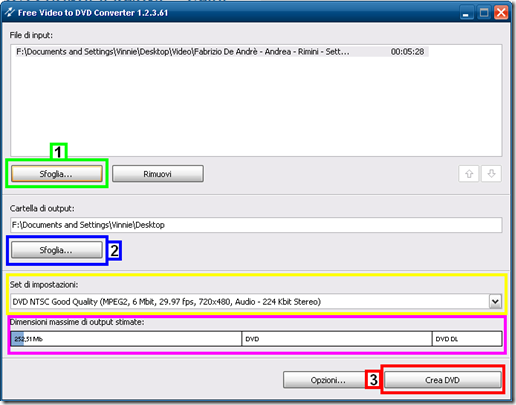Click the move-up arrow icon

469,174
